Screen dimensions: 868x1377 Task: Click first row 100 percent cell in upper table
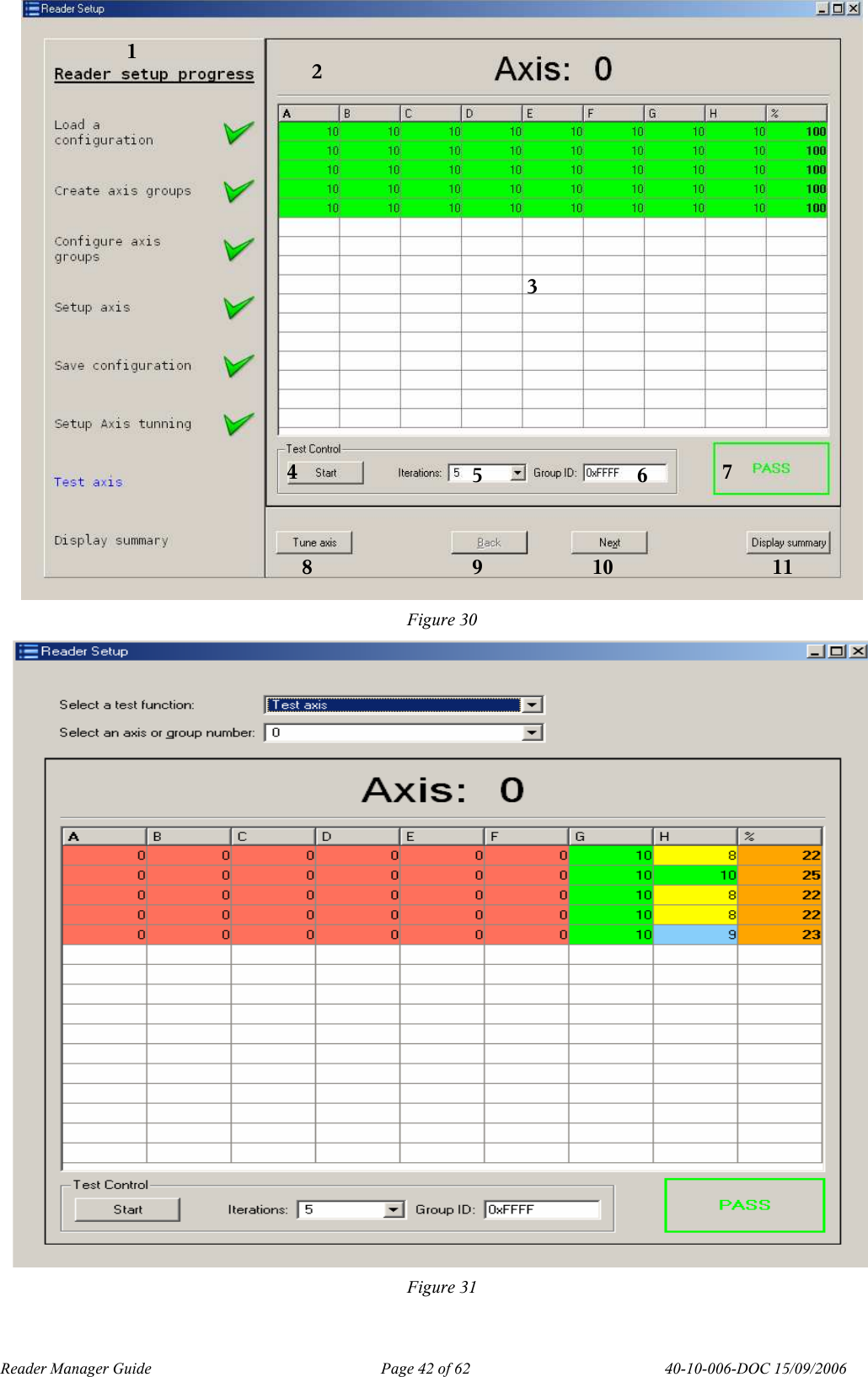(796, 131)
